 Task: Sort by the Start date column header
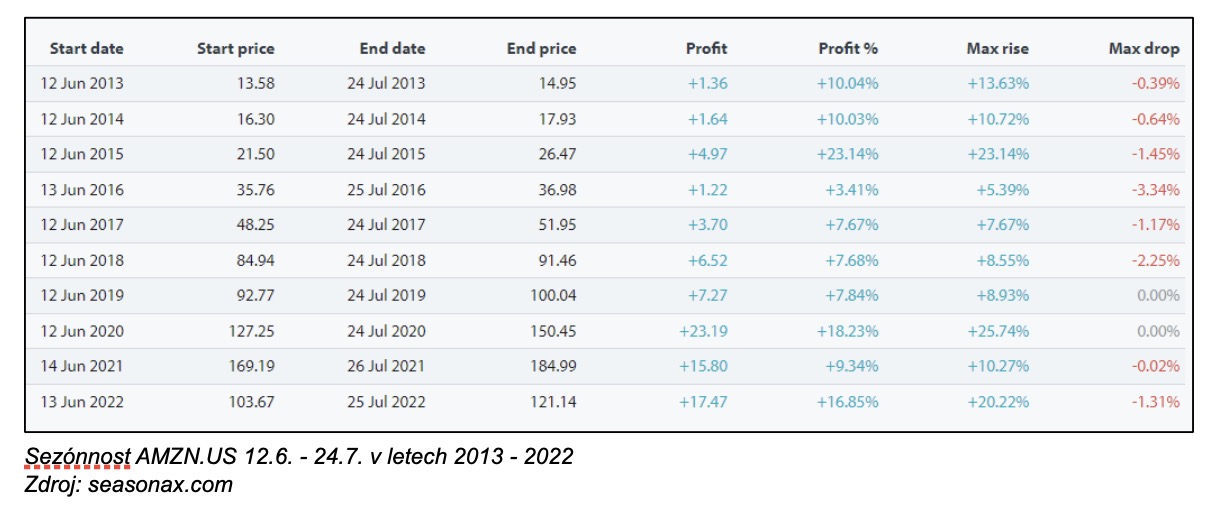click(87, 48)
